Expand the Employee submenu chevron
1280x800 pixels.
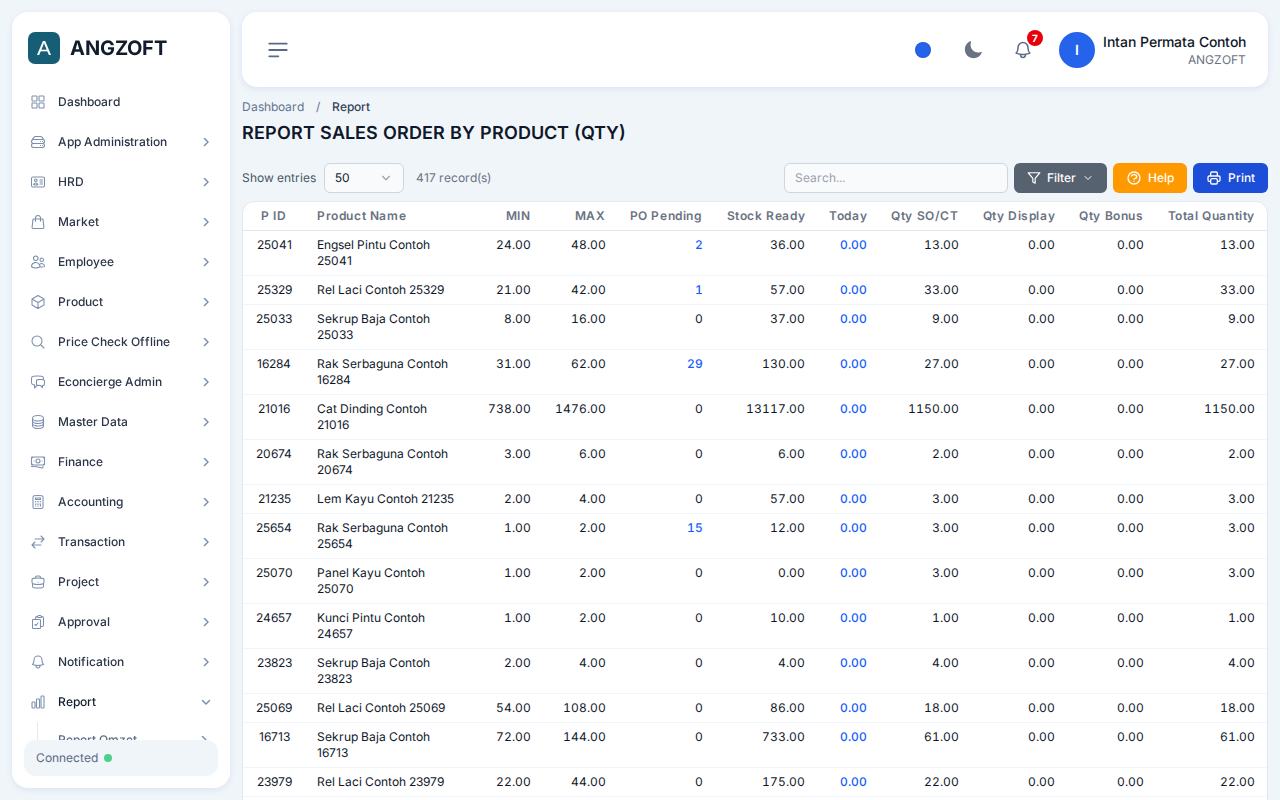(x=206, y=262)
